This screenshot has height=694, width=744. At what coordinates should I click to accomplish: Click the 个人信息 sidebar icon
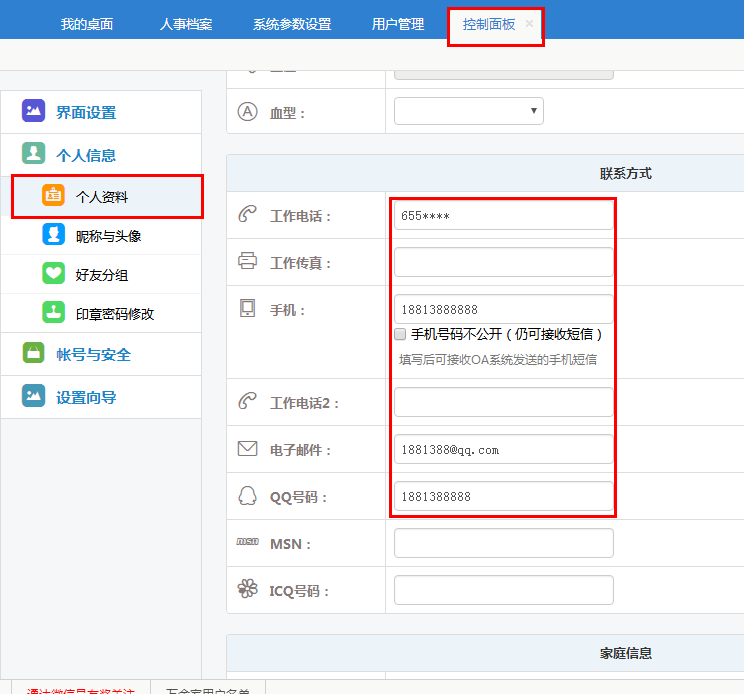tap(34, 154)
